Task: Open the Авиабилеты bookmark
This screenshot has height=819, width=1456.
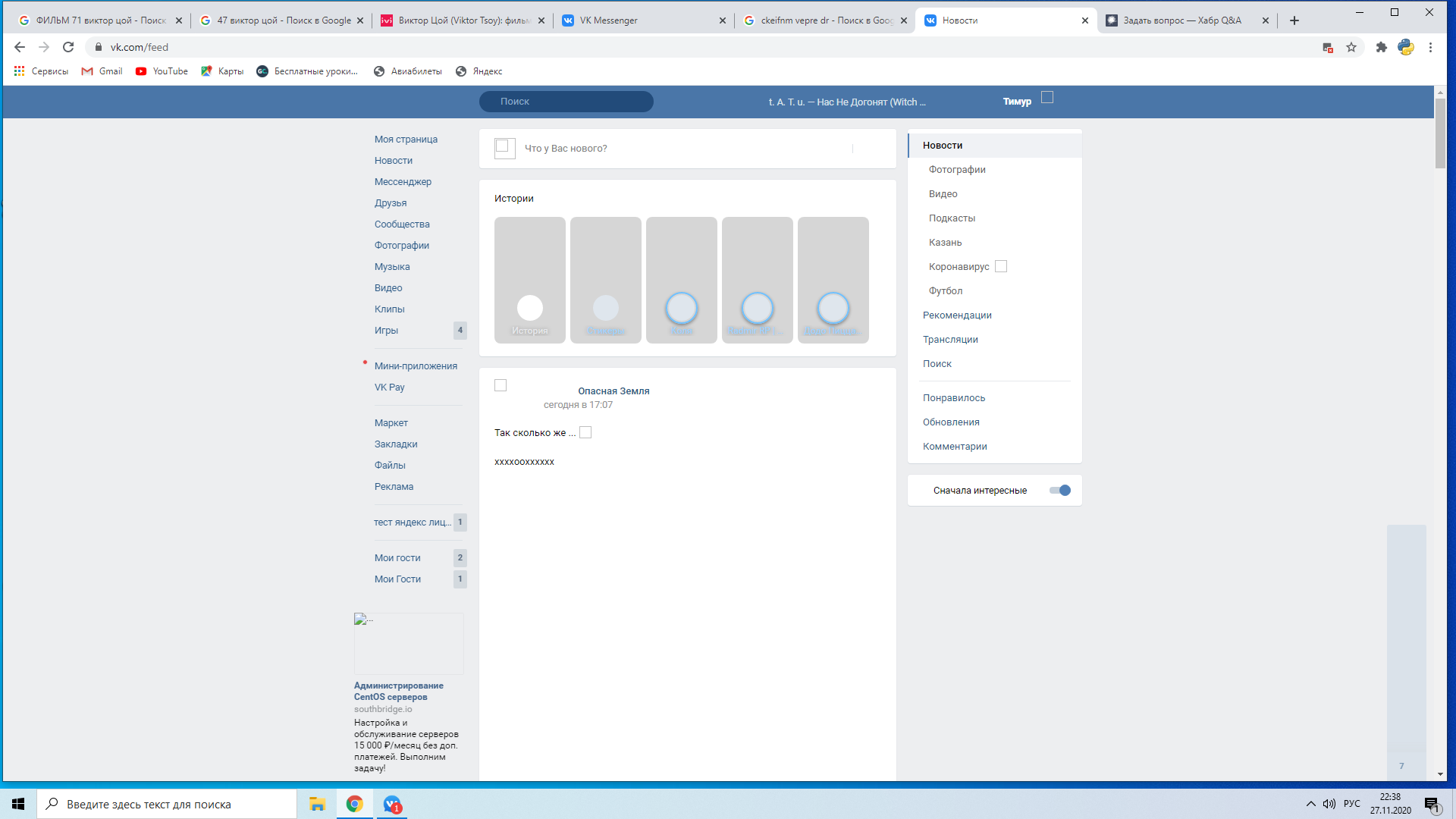Action: 408,71
